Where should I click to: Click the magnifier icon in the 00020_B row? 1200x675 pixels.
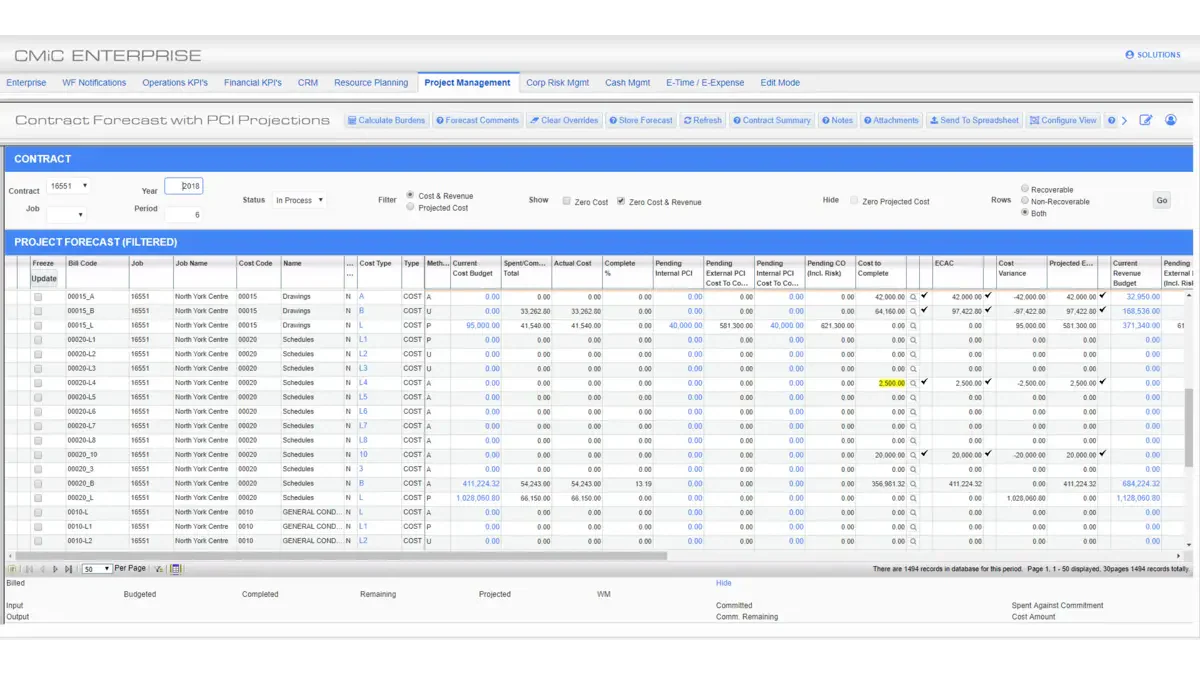click(913, 484)
